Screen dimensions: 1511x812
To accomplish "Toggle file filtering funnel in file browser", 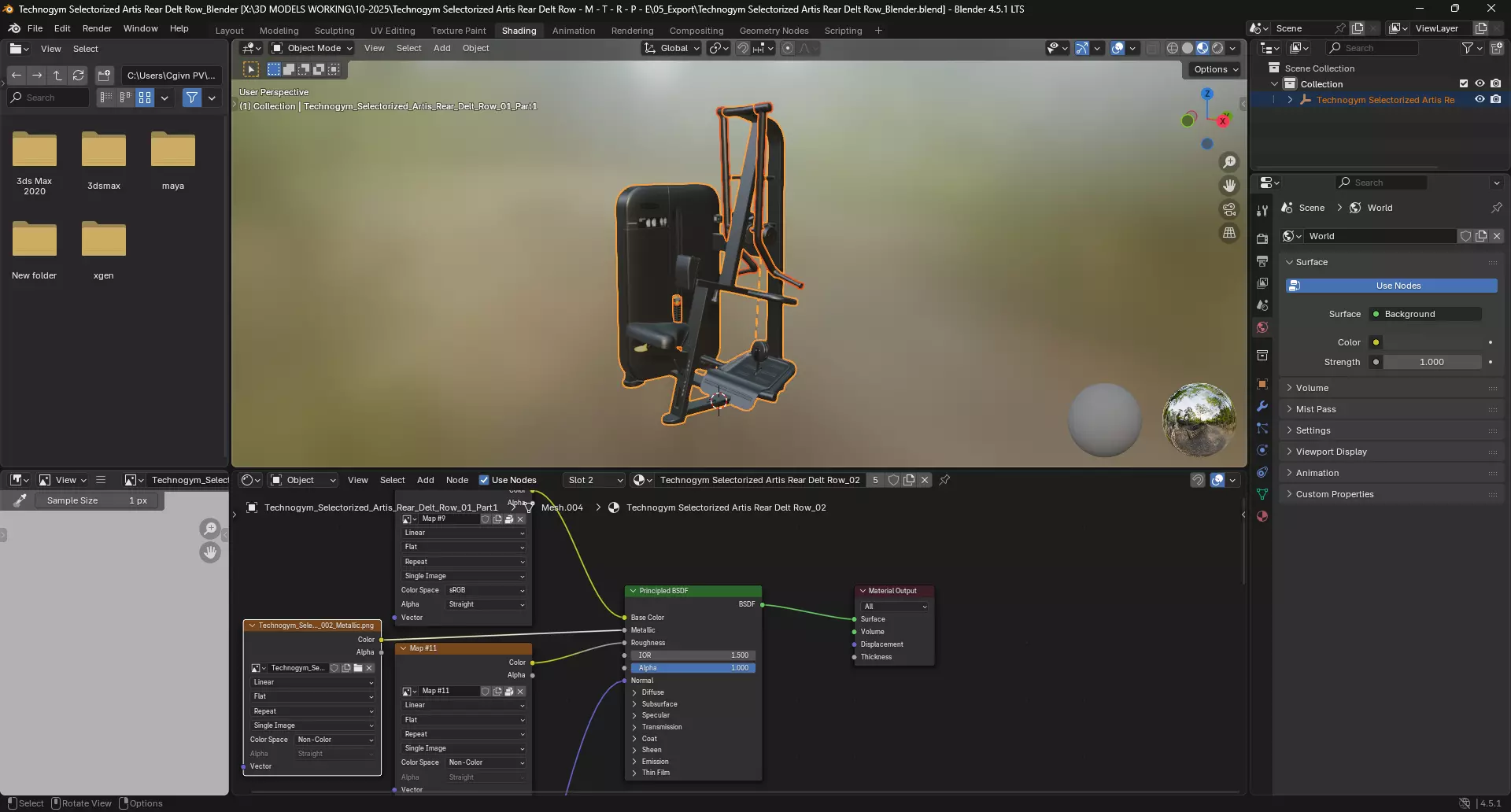I will pyautogui.click(x=192, y=98).
